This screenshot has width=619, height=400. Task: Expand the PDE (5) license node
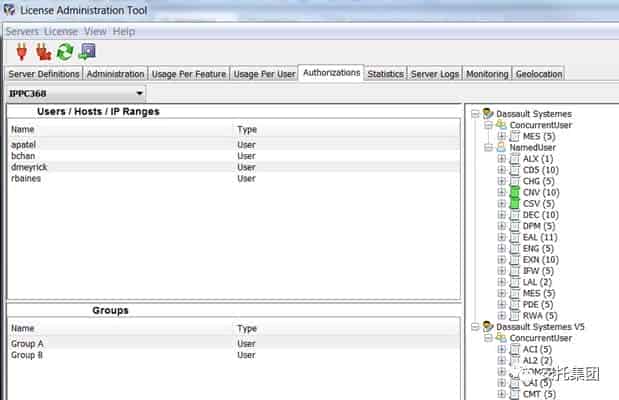coord(501,304)
